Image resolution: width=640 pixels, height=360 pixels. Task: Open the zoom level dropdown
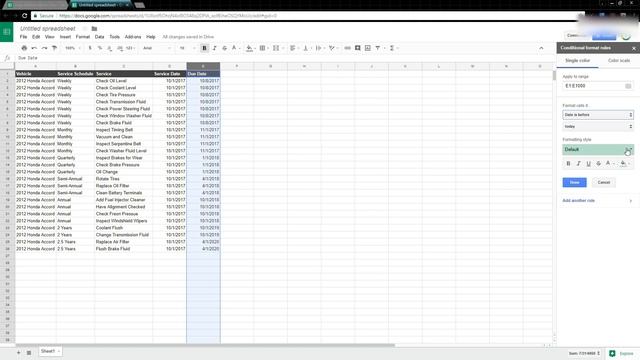click(x=72, y=48)
